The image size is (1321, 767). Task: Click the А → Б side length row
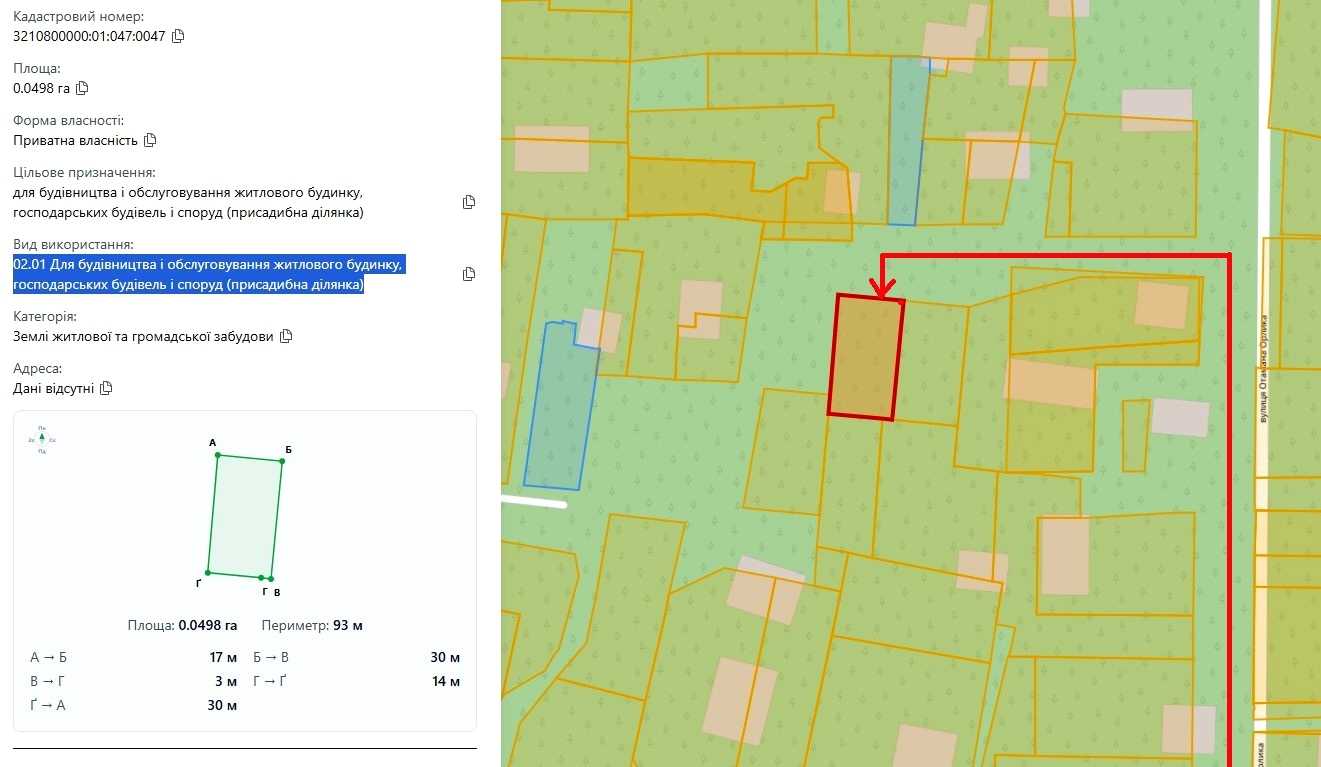click(x=134, y=657)
